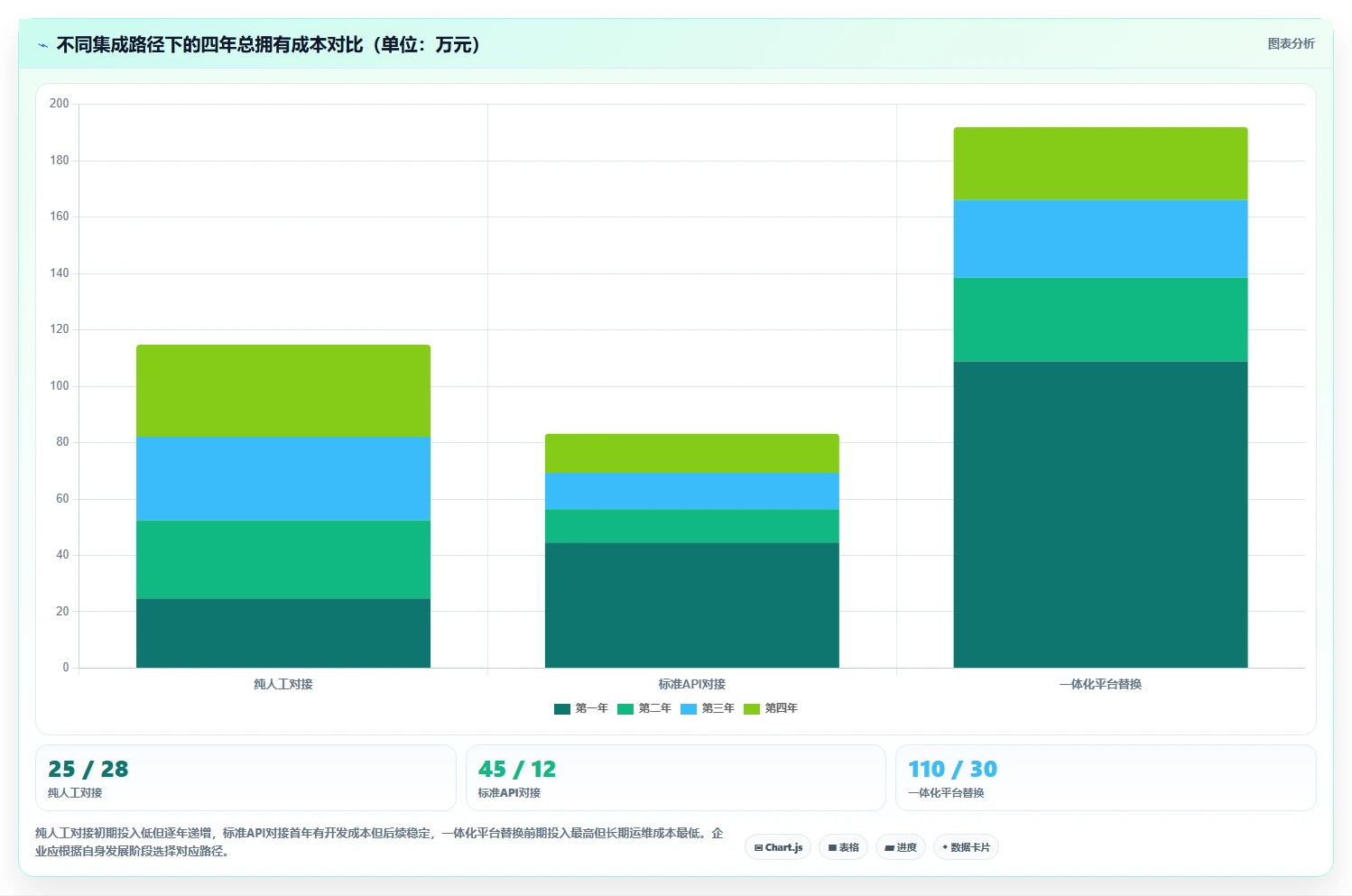Click the description paragraph starting 纯人工对接初期投入低
This screenshot has width=1352, height=896.
(x=379, y=842)
